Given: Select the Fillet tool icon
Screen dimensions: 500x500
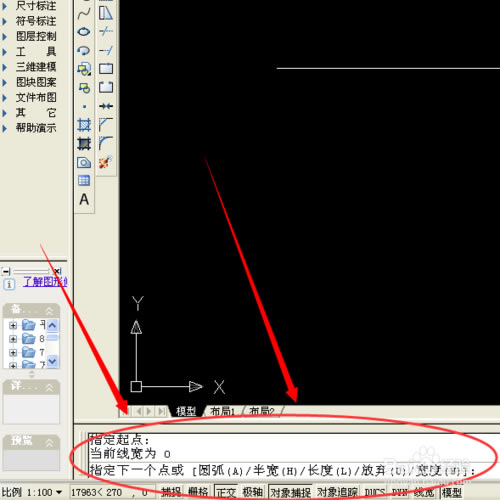Looking at the screenshot, I should 106,143.
